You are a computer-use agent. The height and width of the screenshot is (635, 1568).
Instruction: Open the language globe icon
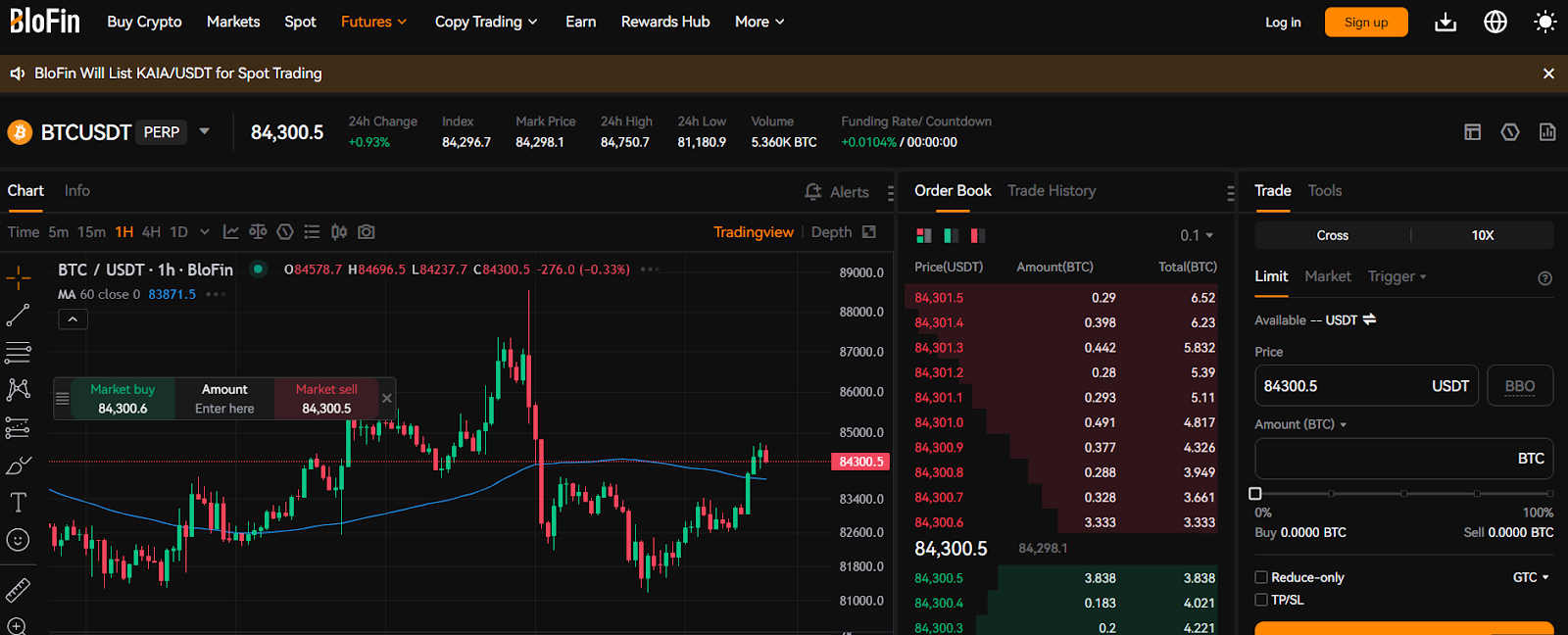pyautogui.click(x=1495, y=22)
